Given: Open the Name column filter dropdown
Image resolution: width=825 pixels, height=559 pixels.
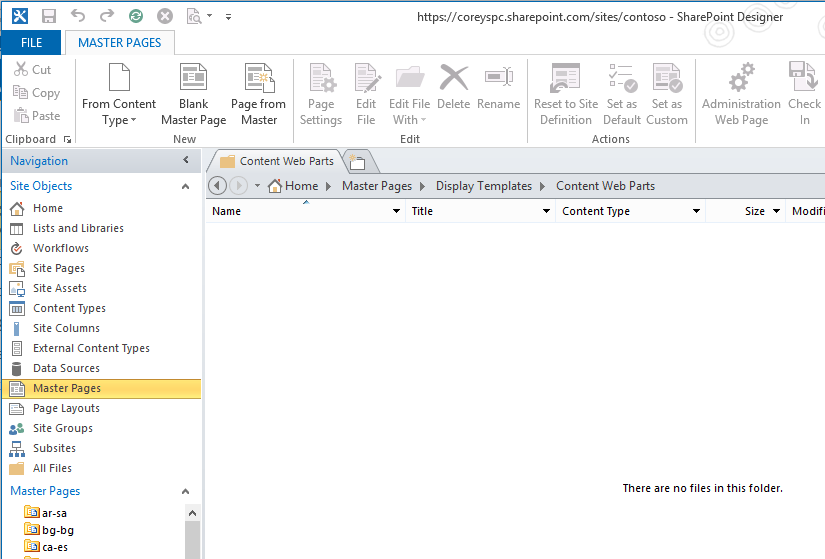Looking at the screenshot, I should coord(396,211).
